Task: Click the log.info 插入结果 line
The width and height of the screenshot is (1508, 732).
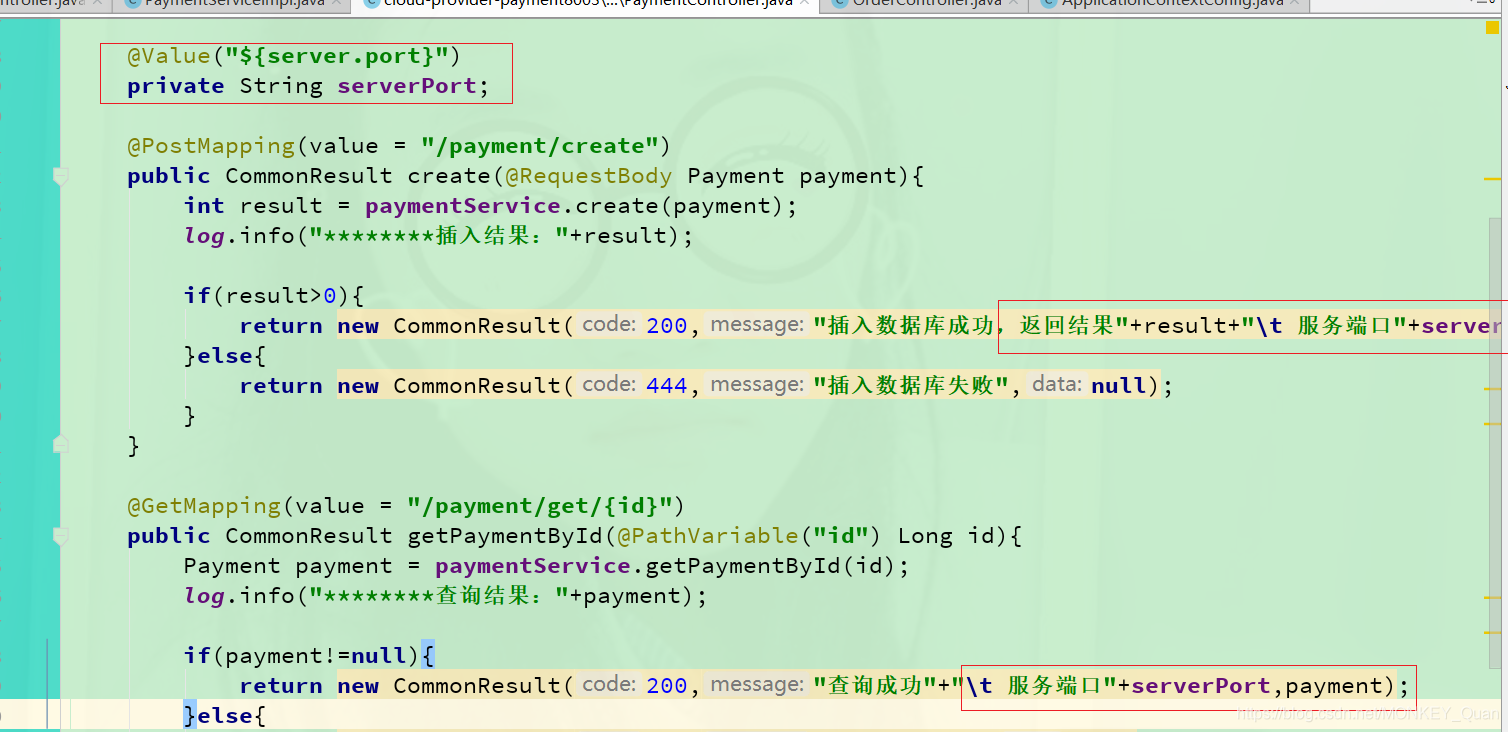Action: 438,236
